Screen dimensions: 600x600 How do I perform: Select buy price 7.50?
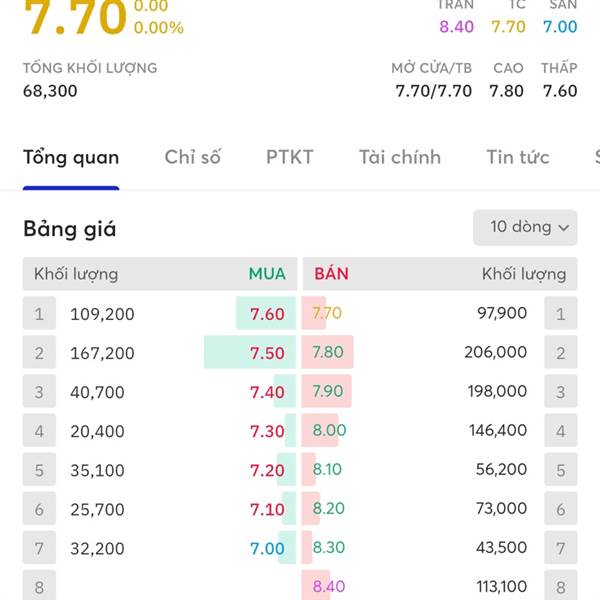tap(267, 353)
